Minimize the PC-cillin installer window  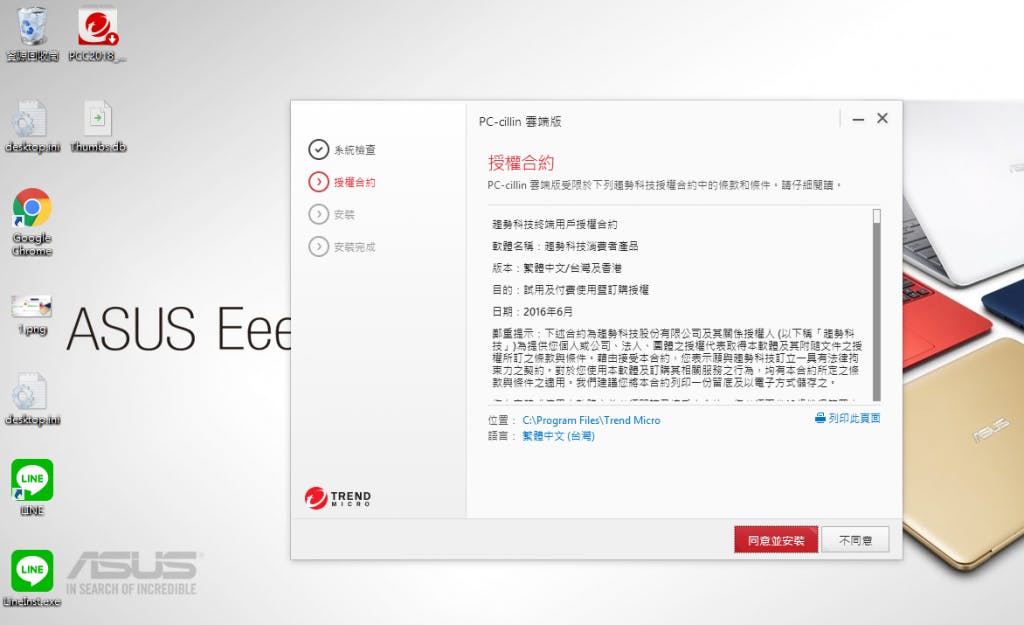tap(858, 120)
